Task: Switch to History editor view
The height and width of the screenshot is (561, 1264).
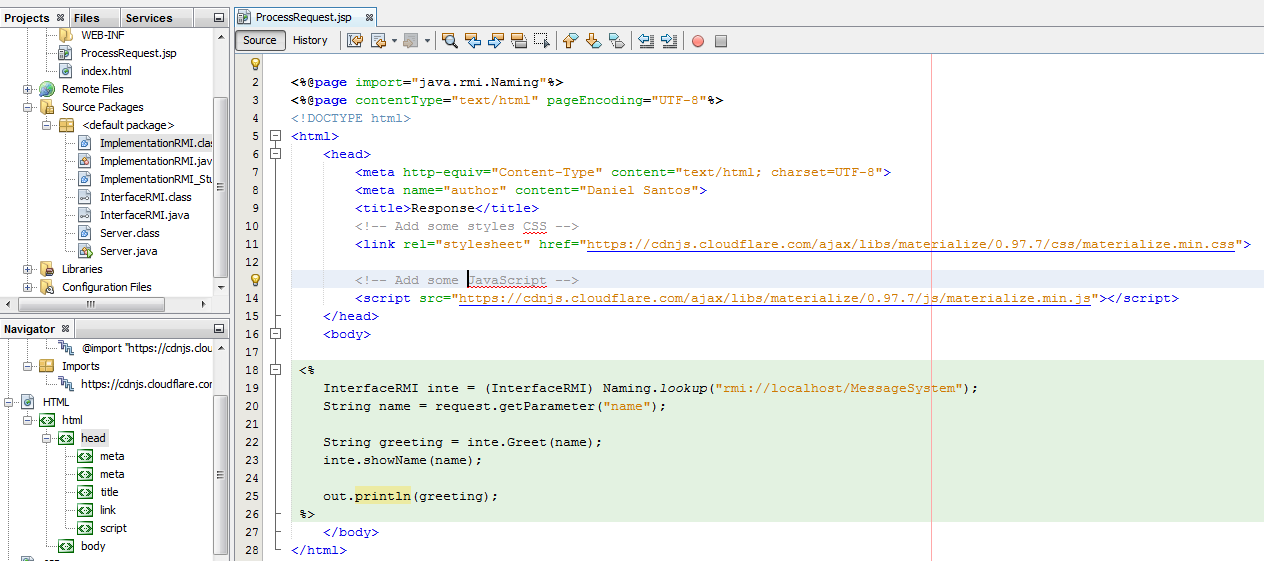Action: (310, 40)
